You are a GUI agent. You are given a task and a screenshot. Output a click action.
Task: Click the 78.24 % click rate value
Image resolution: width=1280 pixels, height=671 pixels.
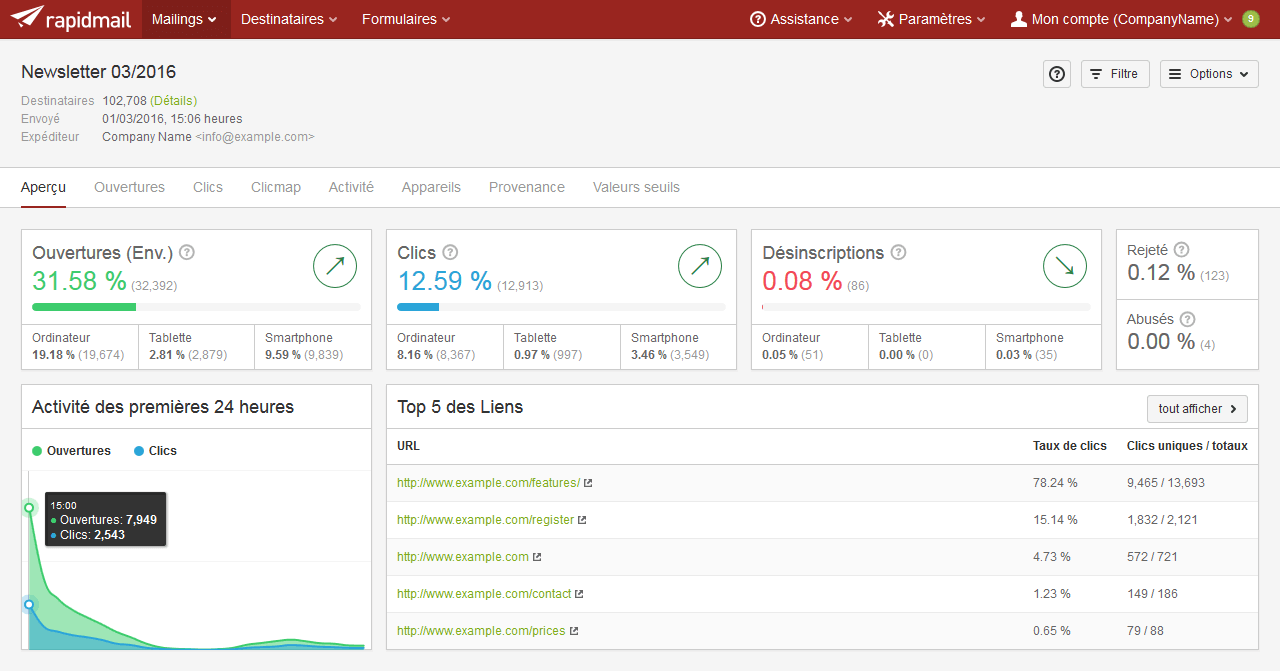1055,483
